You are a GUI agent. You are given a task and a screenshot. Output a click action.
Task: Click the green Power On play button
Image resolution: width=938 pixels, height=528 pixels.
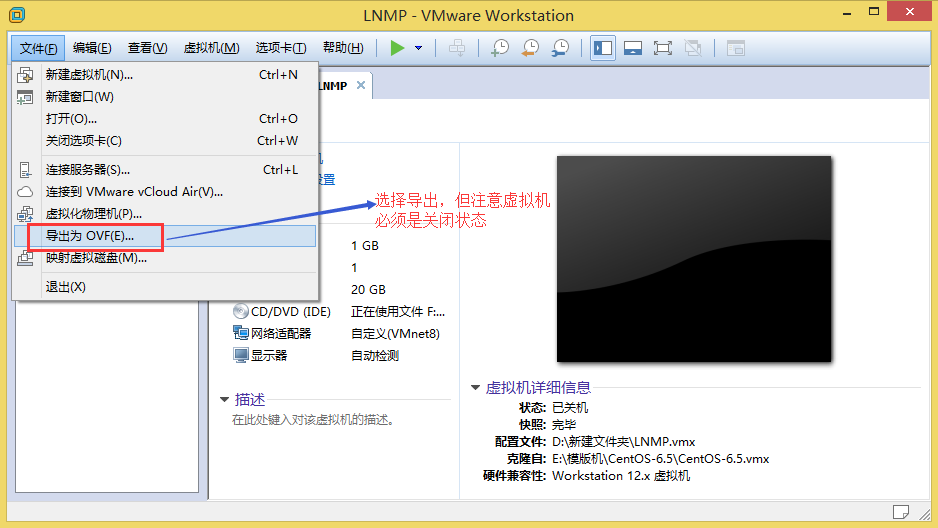[397, 48]
